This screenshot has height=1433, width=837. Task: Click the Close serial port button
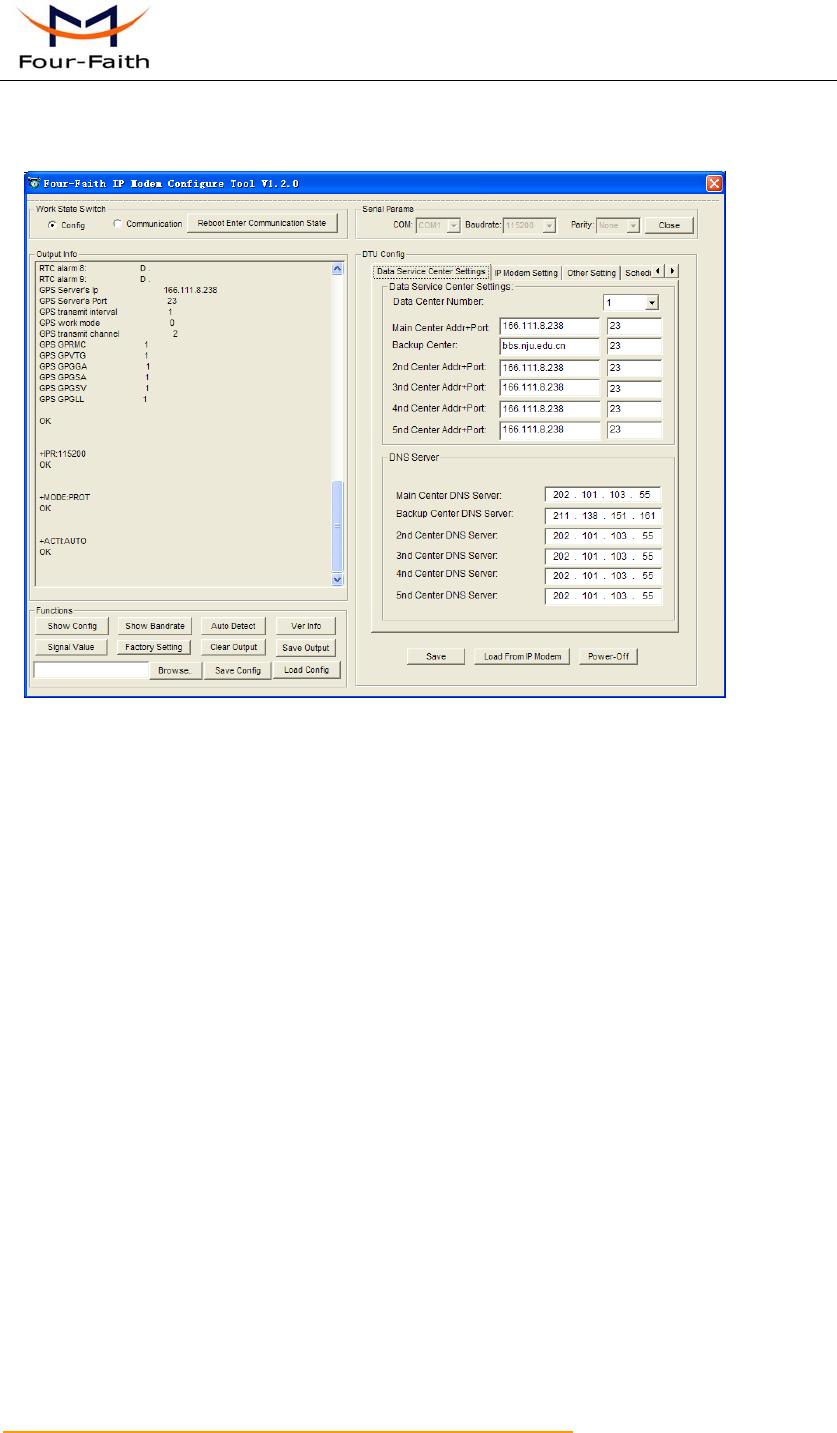coord(669,225)
